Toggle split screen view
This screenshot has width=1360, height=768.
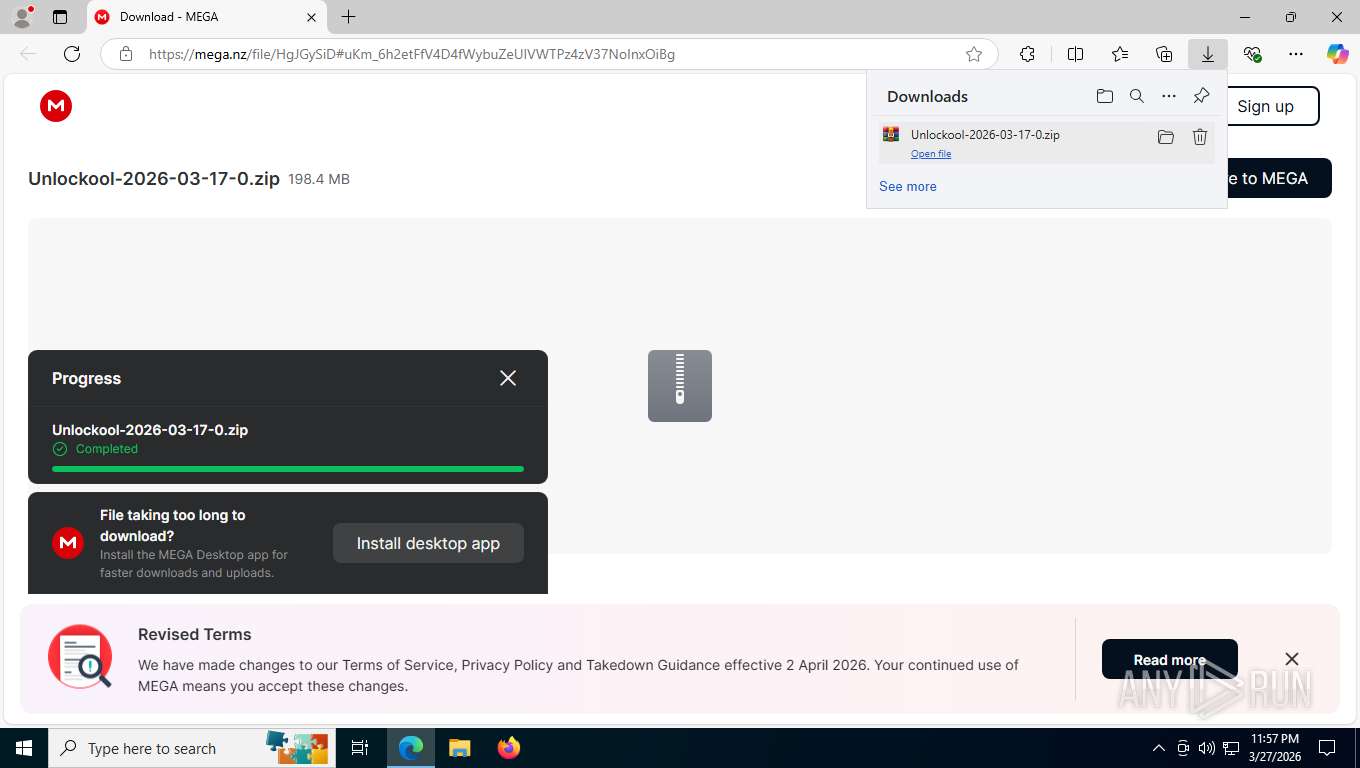[1076, 54]
